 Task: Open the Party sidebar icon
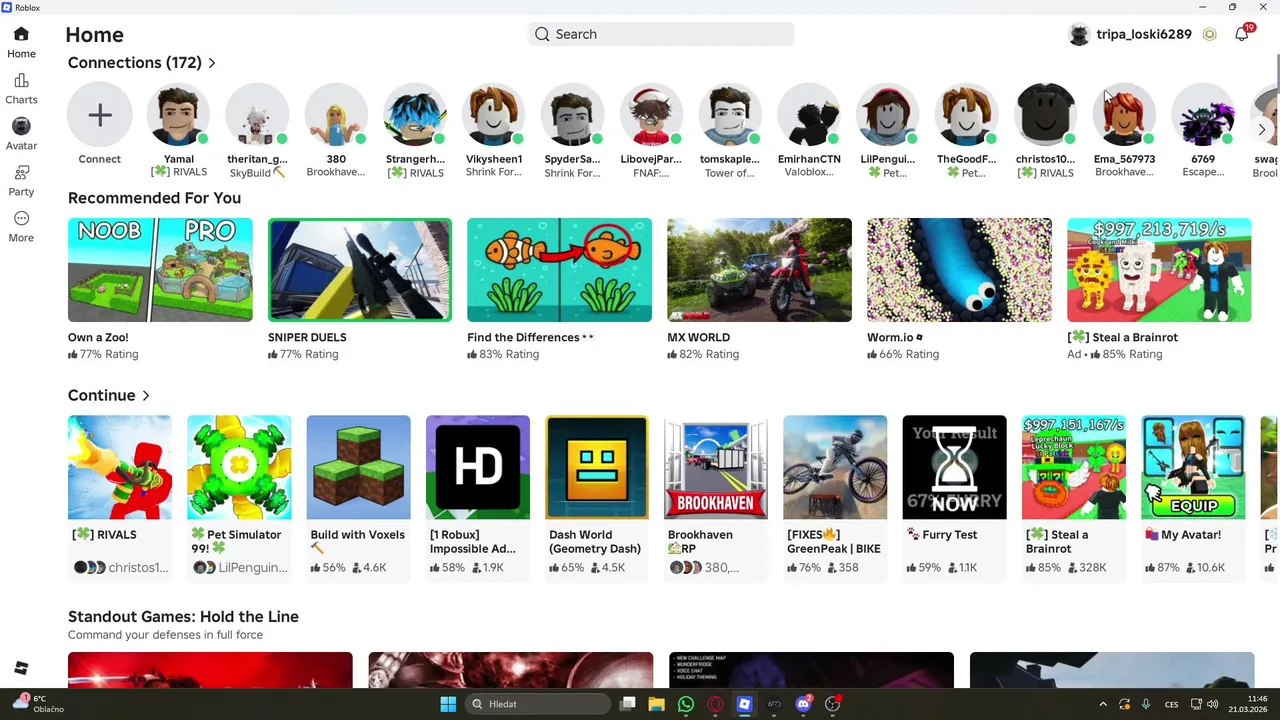(21, 173)
